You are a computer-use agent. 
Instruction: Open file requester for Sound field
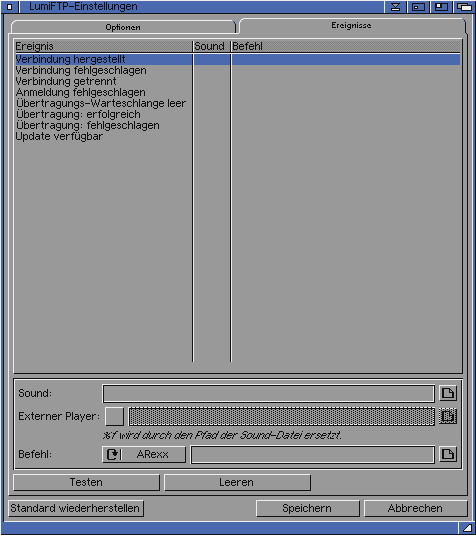click(x=448, y=393)
